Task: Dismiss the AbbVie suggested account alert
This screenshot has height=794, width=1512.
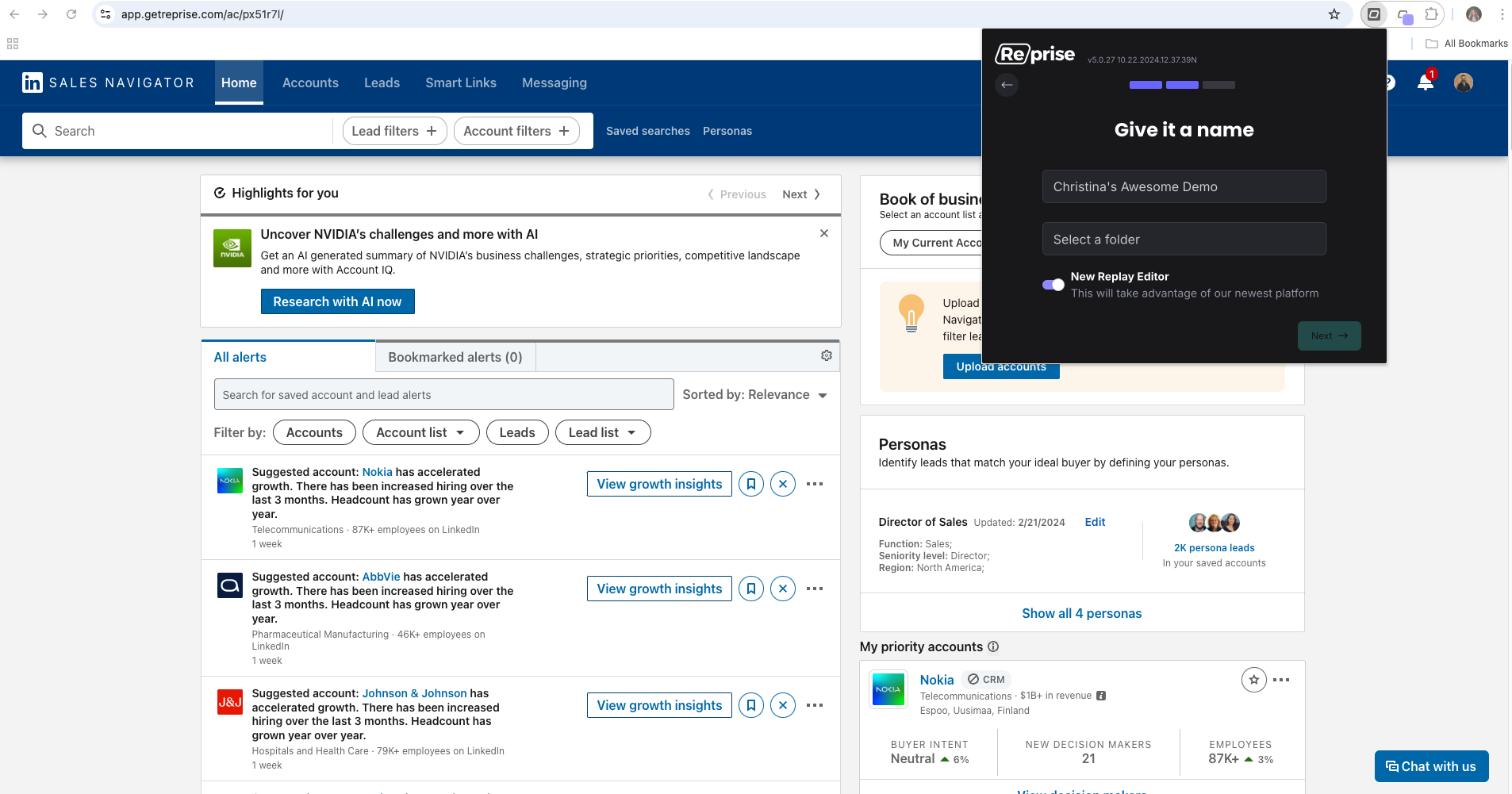Action: coord(782,589)
